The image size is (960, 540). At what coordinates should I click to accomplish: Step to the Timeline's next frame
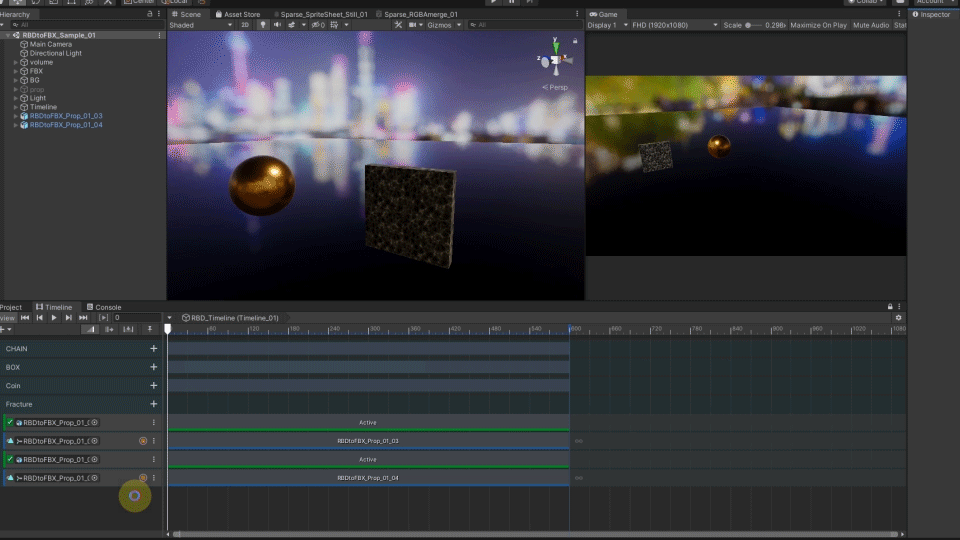click(x=68, y=317)
